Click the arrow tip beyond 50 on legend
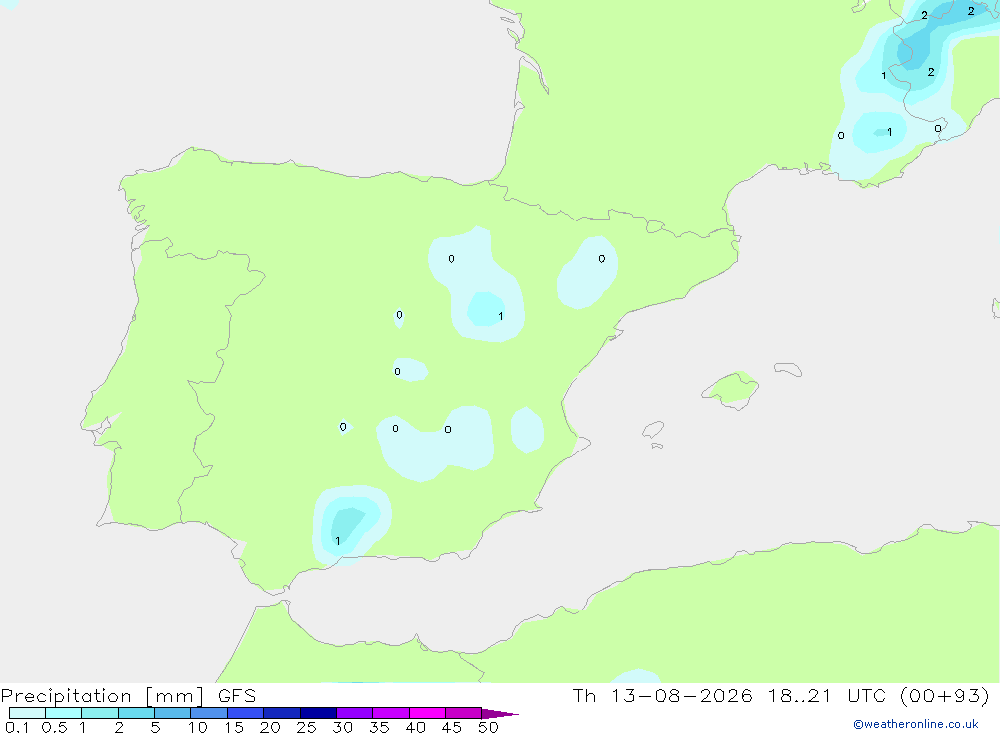 click(500, 713)
